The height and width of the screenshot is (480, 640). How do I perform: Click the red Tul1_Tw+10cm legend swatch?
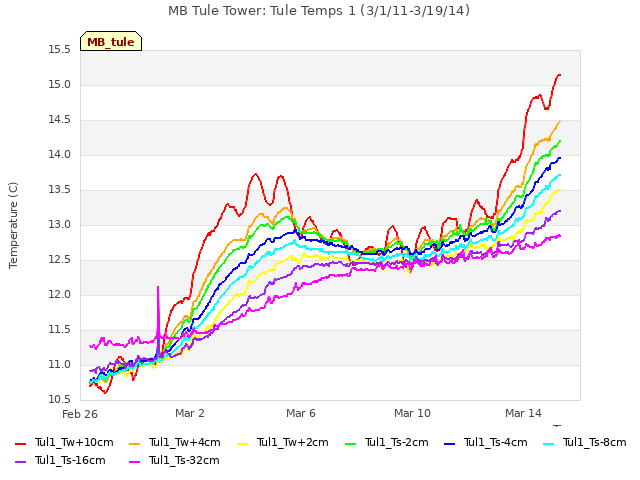20,443
